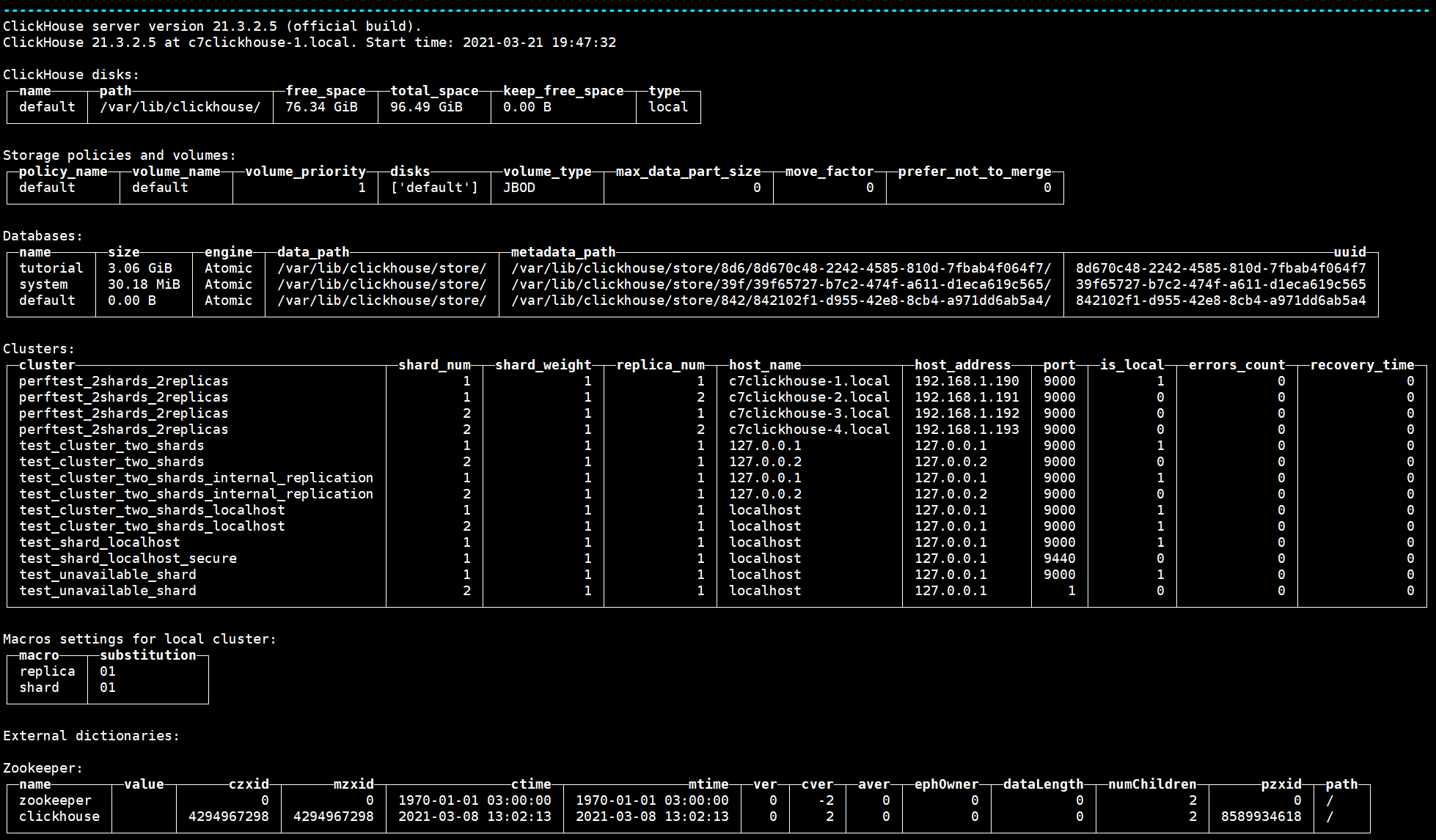
Task: Click the 30.18 MiB system database size
Action: pyautogui.click(x=144, y=284)
